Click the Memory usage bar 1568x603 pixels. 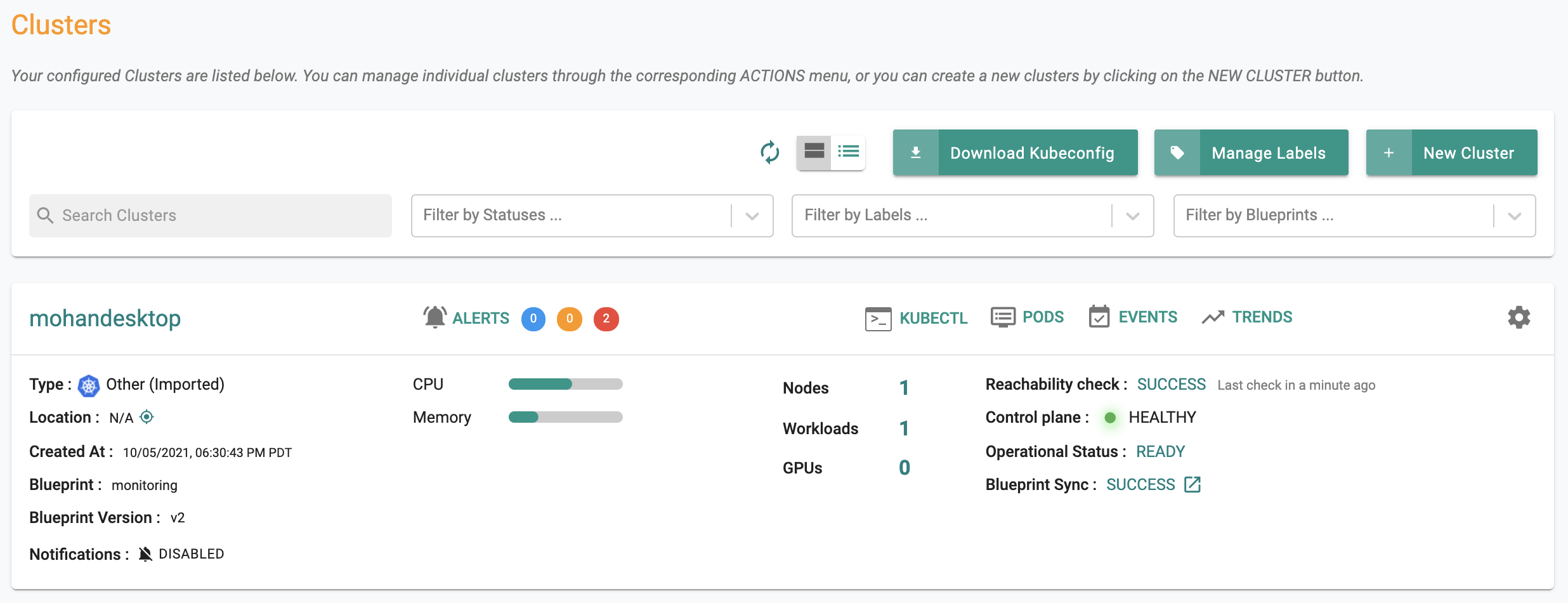pos(566,417)
